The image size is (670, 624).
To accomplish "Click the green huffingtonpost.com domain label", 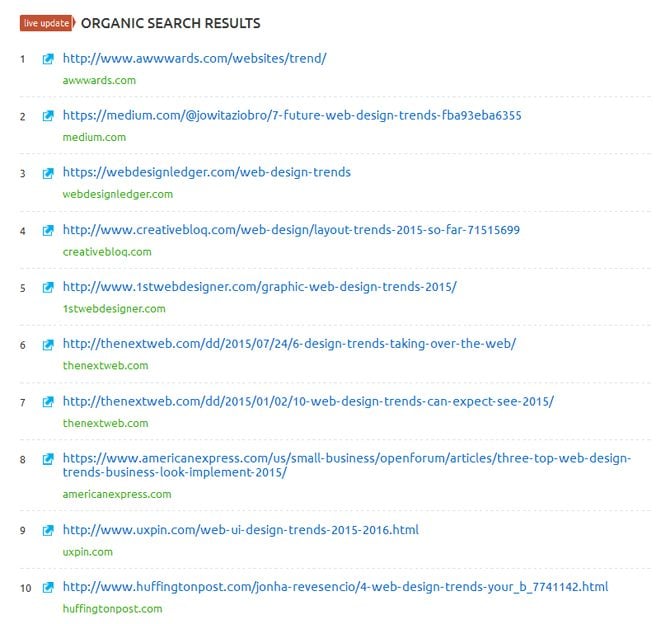I will click(x=112, y=608).
